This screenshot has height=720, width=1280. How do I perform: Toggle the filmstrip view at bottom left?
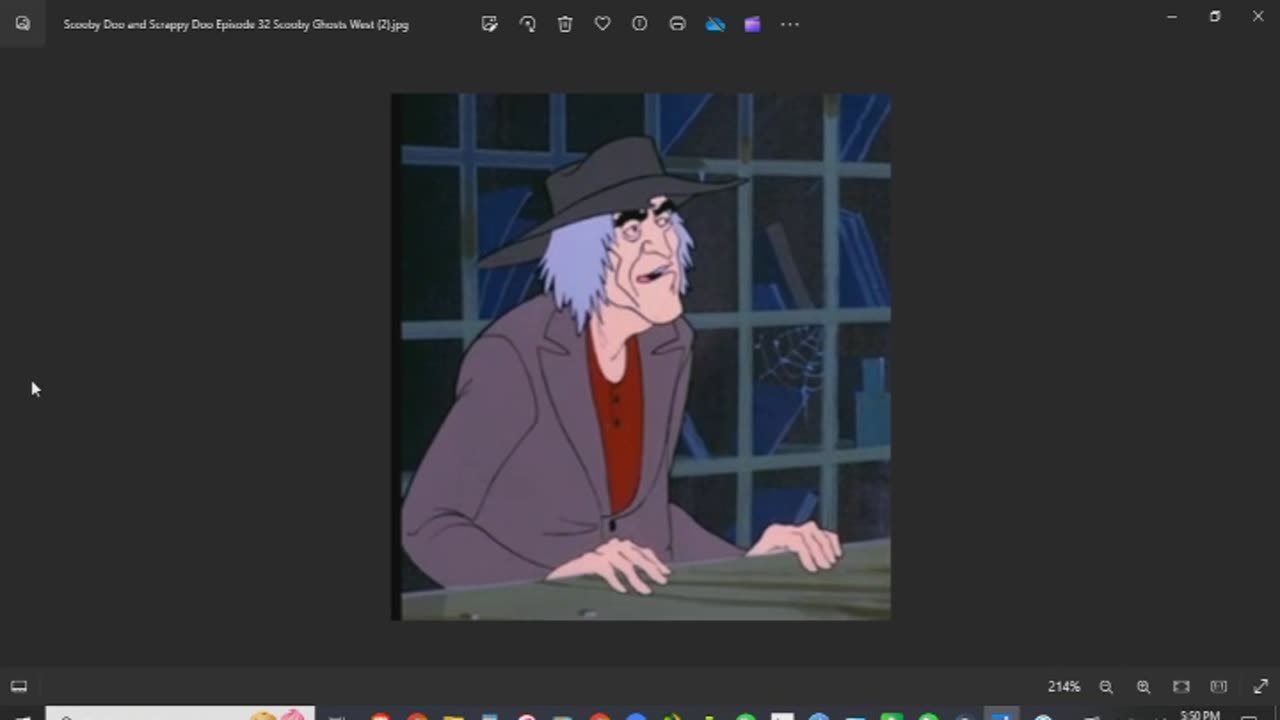pos(19,686)
